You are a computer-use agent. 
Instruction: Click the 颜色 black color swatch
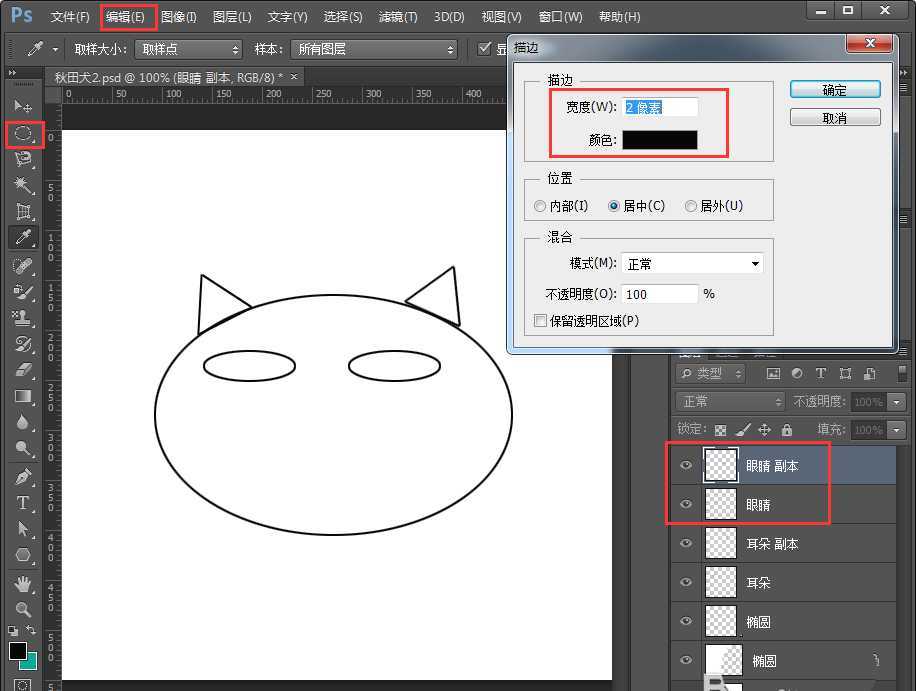[x=662, y=140]
